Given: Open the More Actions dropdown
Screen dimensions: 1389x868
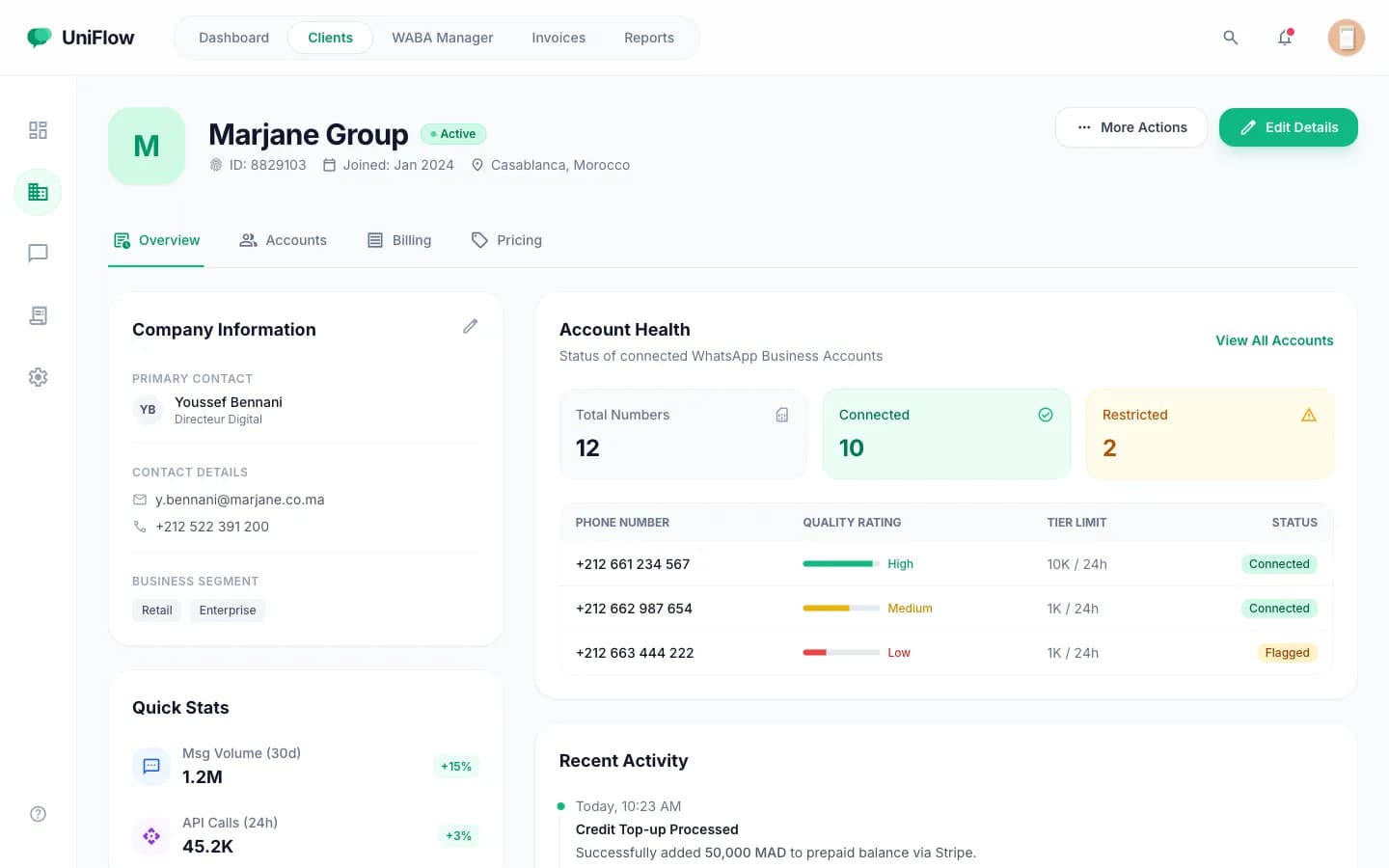Looking at the screenshot, I should point(1130,126).
